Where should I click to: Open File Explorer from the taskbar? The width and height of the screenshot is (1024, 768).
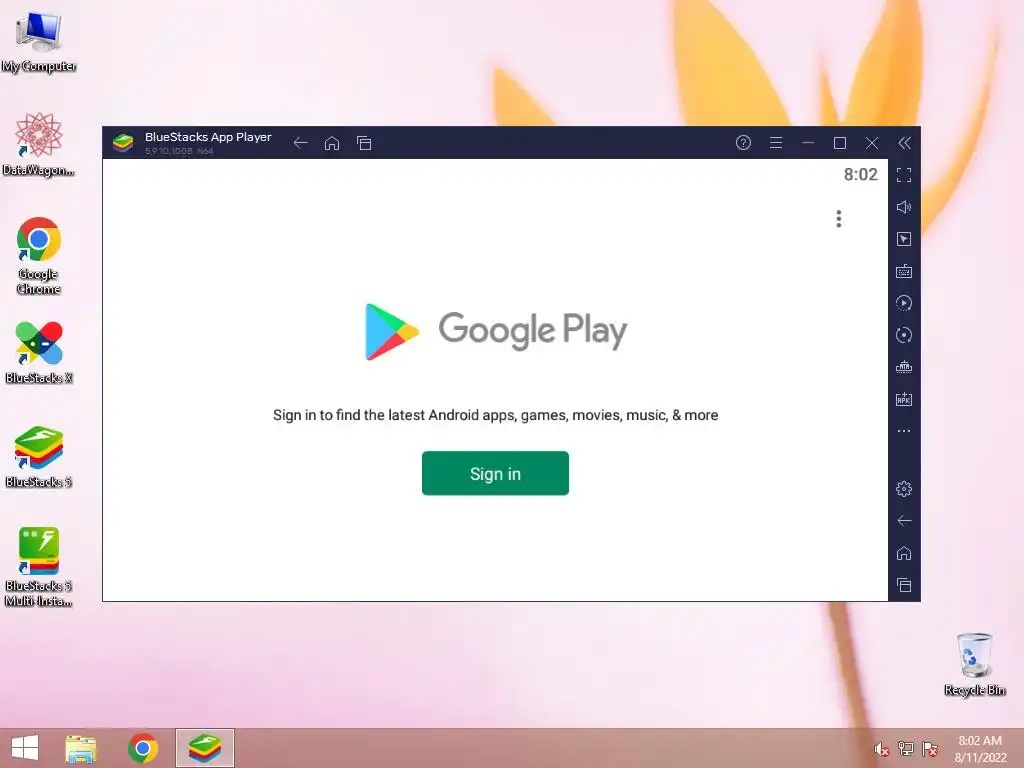pos(81,748)
